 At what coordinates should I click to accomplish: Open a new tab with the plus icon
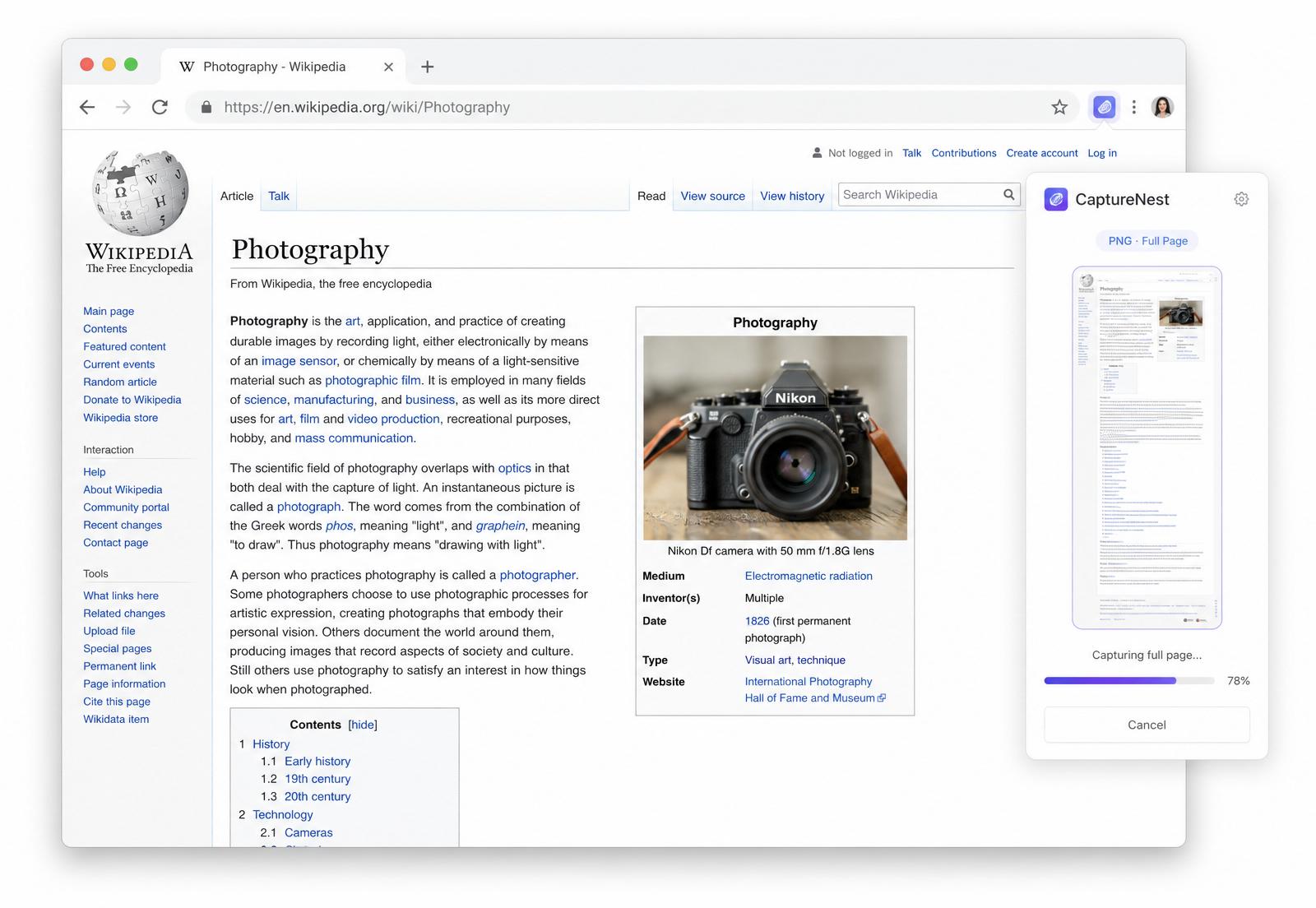point(427,67)
